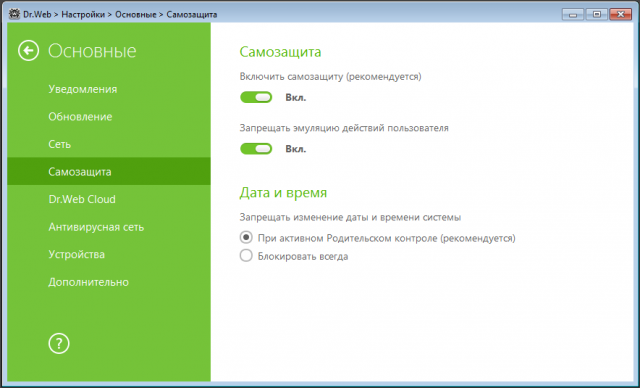Close the Dr.Web settings window
This screenshot has width=640, height=388.
(621, 15)
